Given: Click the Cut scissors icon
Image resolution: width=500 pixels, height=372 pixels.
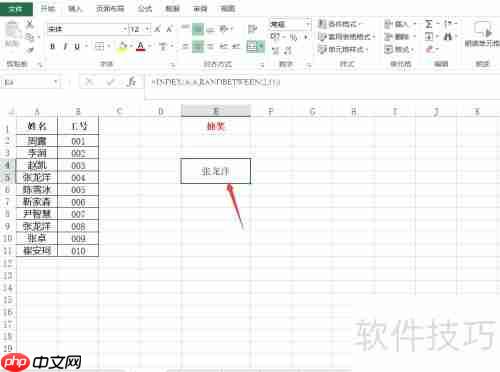Looking at the screenshot, I should pyautogui.click(x=30, y=24).
